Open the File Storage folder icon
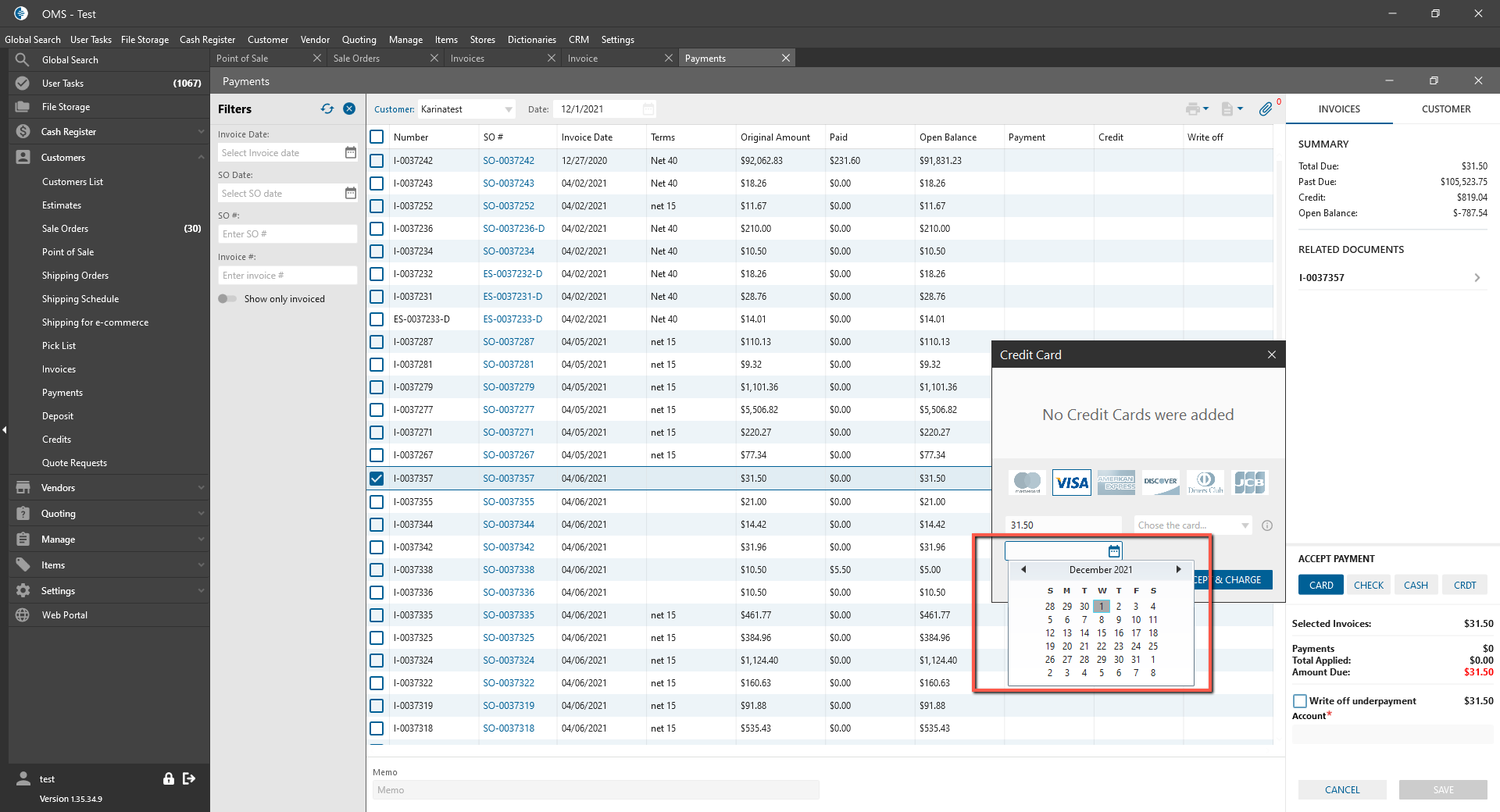Image resolution: width=1500 pixels, height=812 pixels. pos(23,106)
